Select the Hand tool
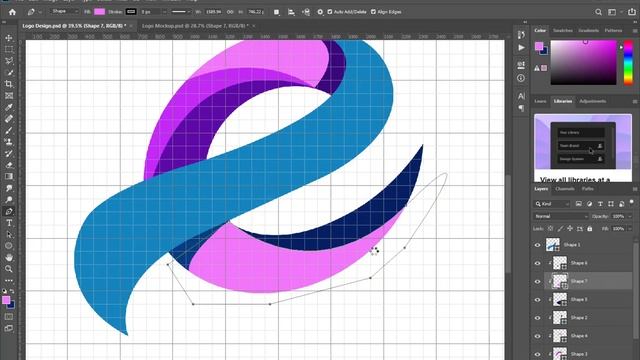Screen dimensions: 640x360 click(9, 258)
